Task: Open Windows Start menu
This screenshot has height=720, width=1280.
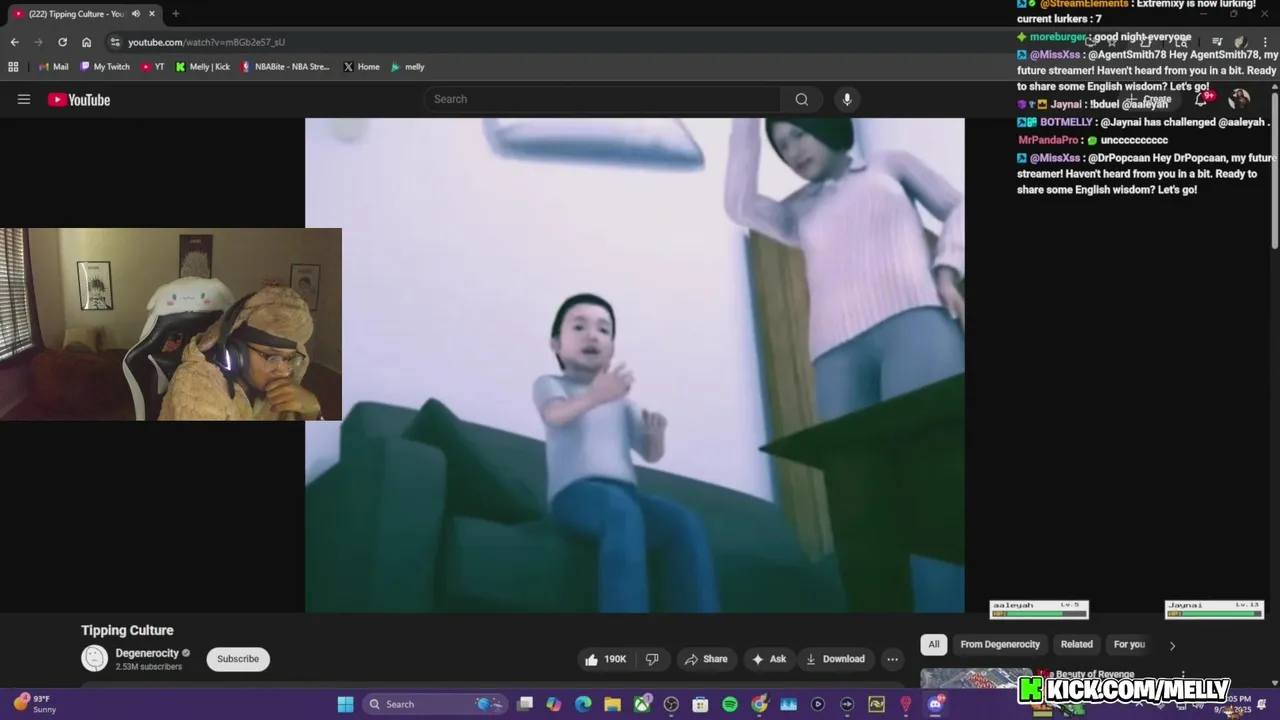Action: (x=345, y=704)
